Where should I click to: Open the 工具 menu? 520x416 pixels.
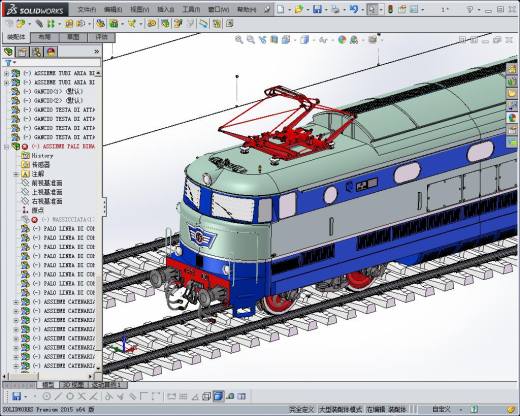(x=191, y=10)
